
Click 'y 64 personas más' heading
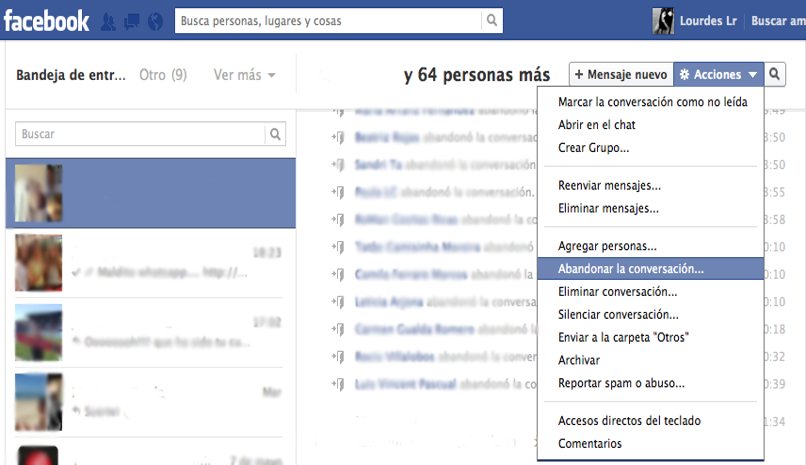click(477, 75)
